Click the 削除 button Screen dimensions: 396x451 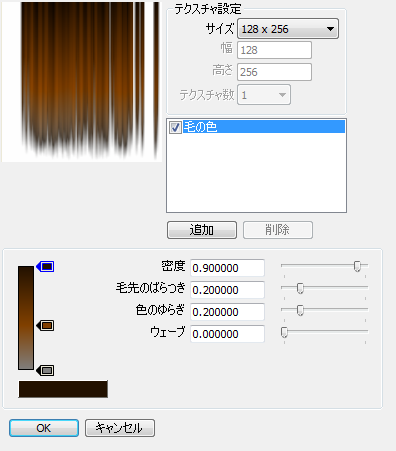pos(278,230)
